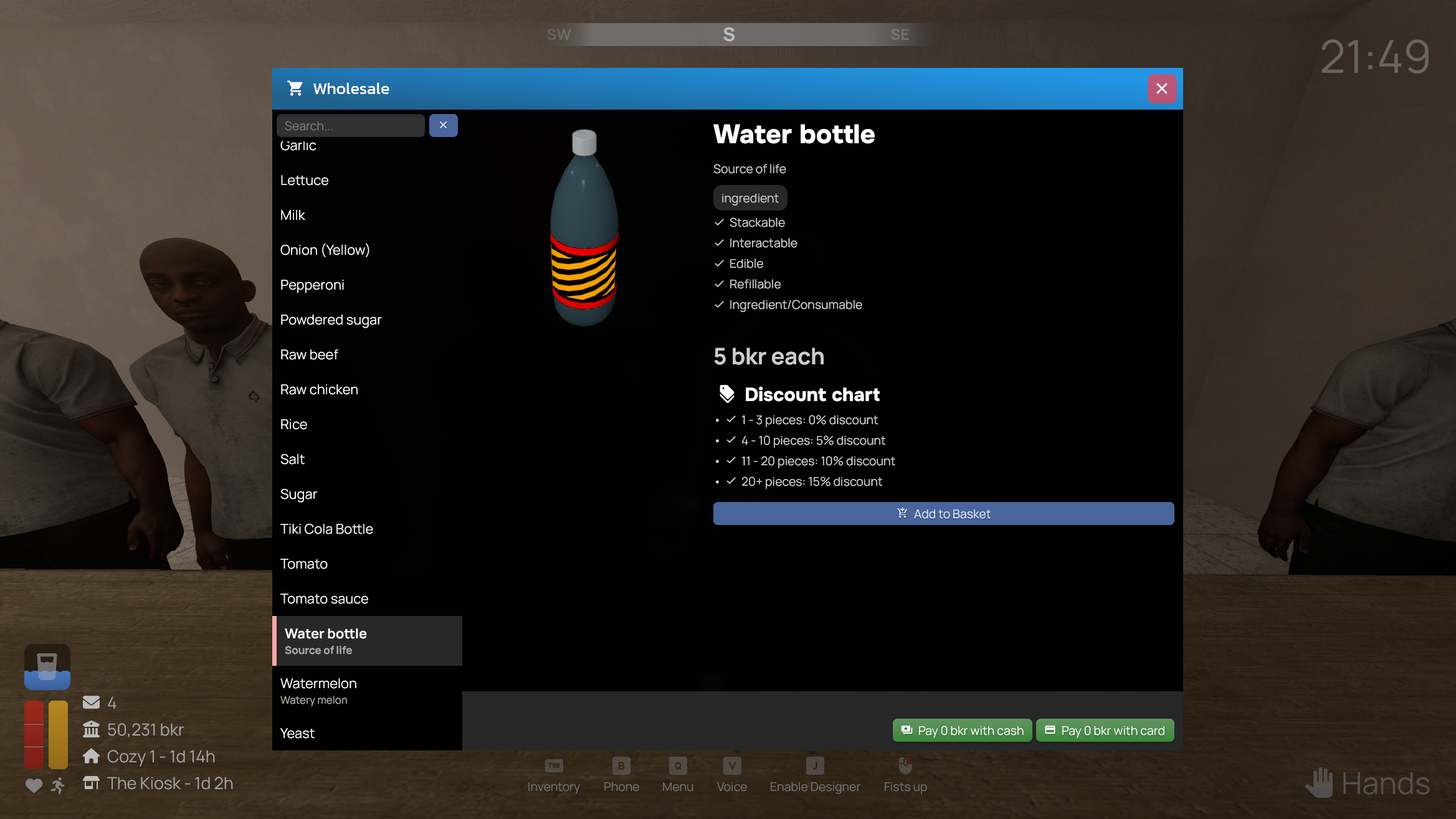Pick Rice from the item list
The width and height of the screenshot is (1456, 819).
tap(367, 424)
